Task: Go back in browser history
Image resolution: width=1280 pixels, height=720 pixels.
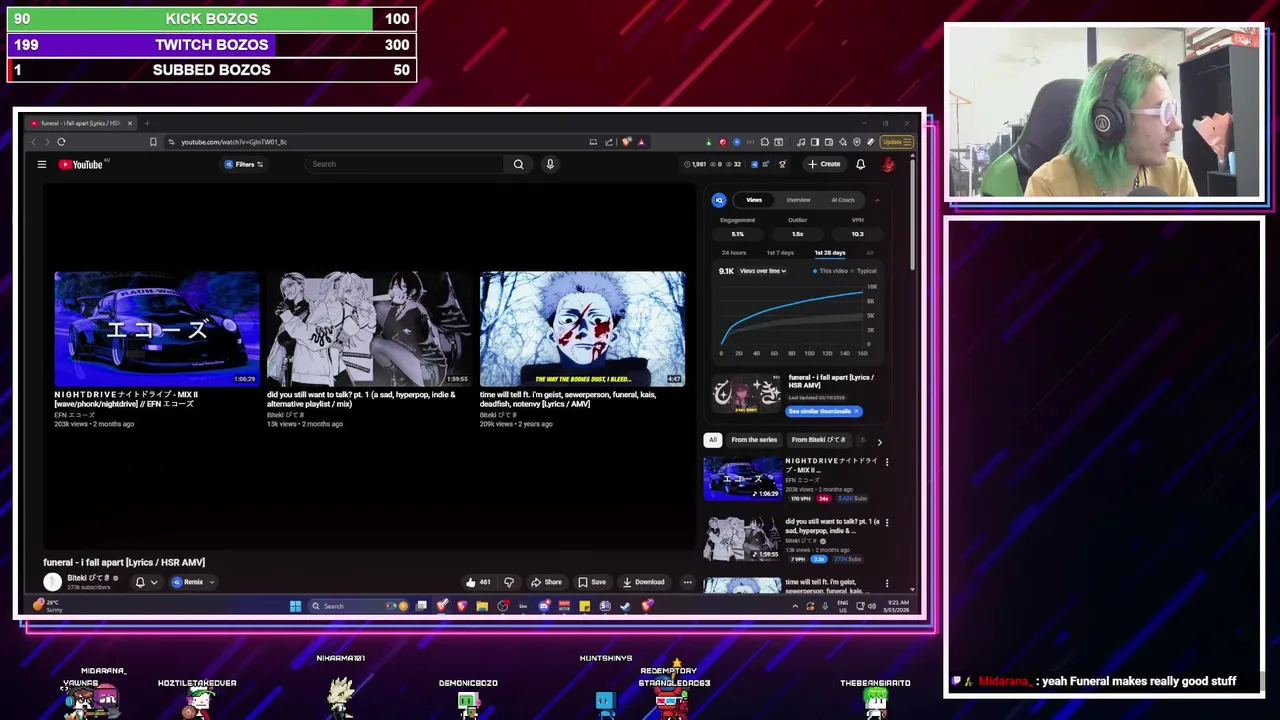Action: click(x=34, y=142)
